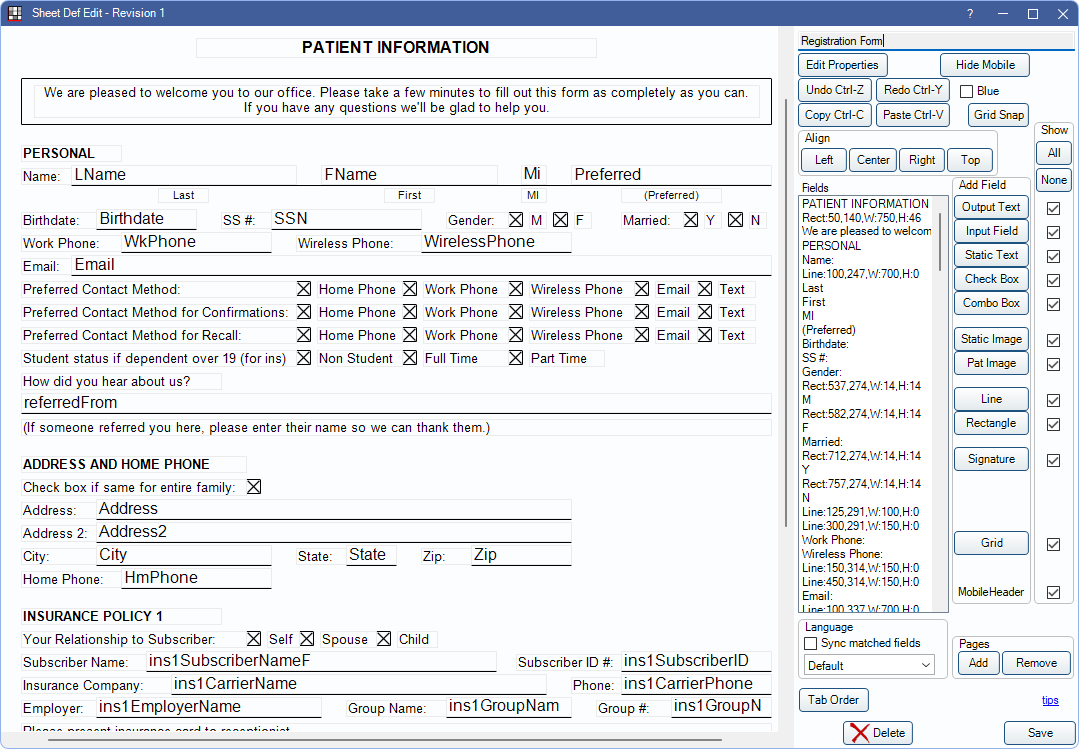Open the Language Default dropdown
Screen dimensions: 1079x749
pos(869,665)
